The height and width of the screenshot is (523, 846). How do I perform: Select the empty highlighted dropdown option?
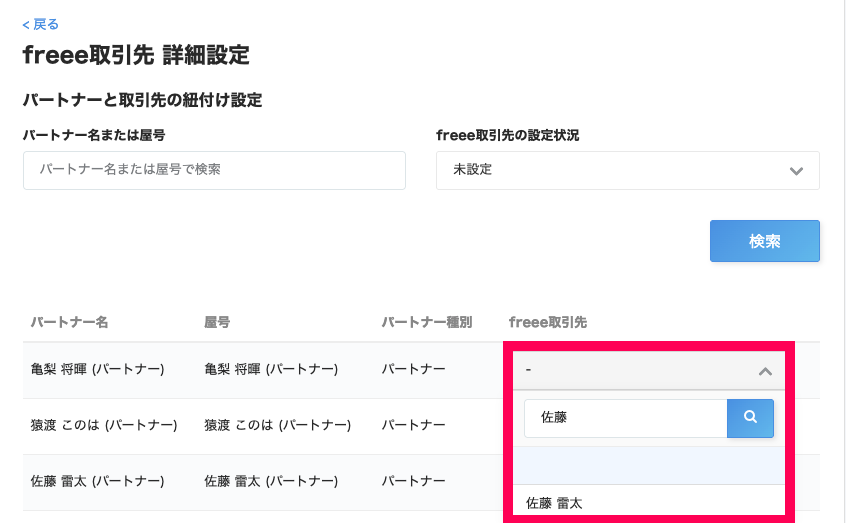649,465
